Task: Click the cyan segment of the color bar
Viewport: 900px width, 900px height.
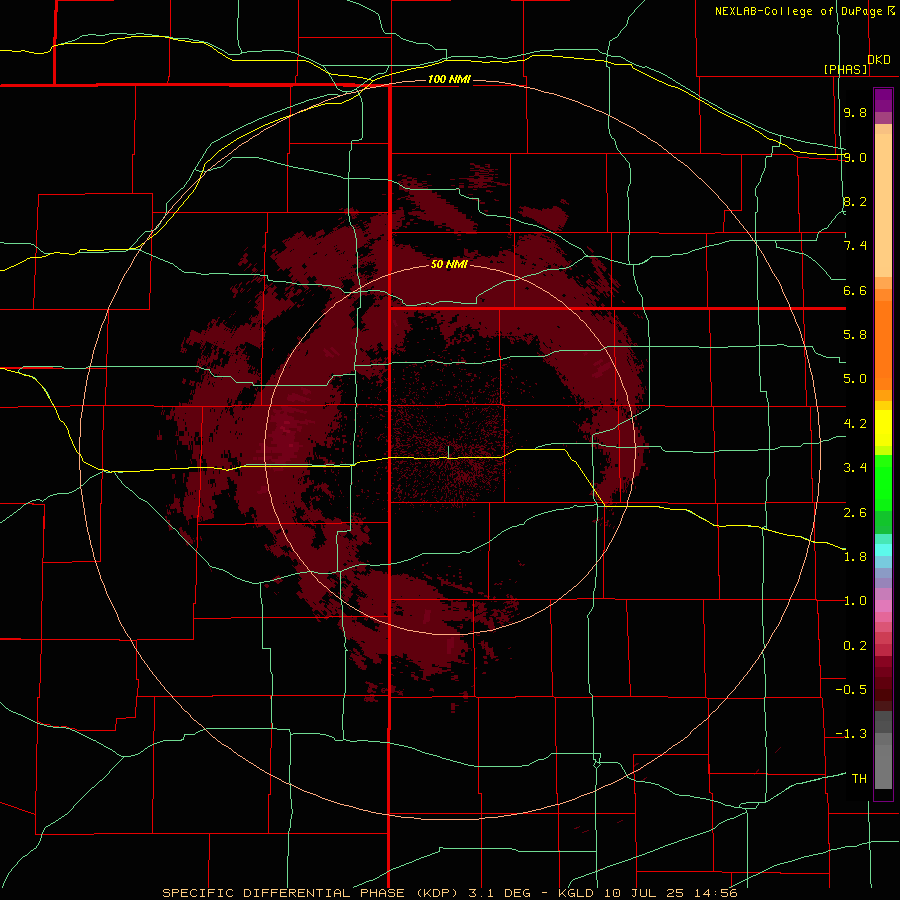Action: tap(883, 550)
